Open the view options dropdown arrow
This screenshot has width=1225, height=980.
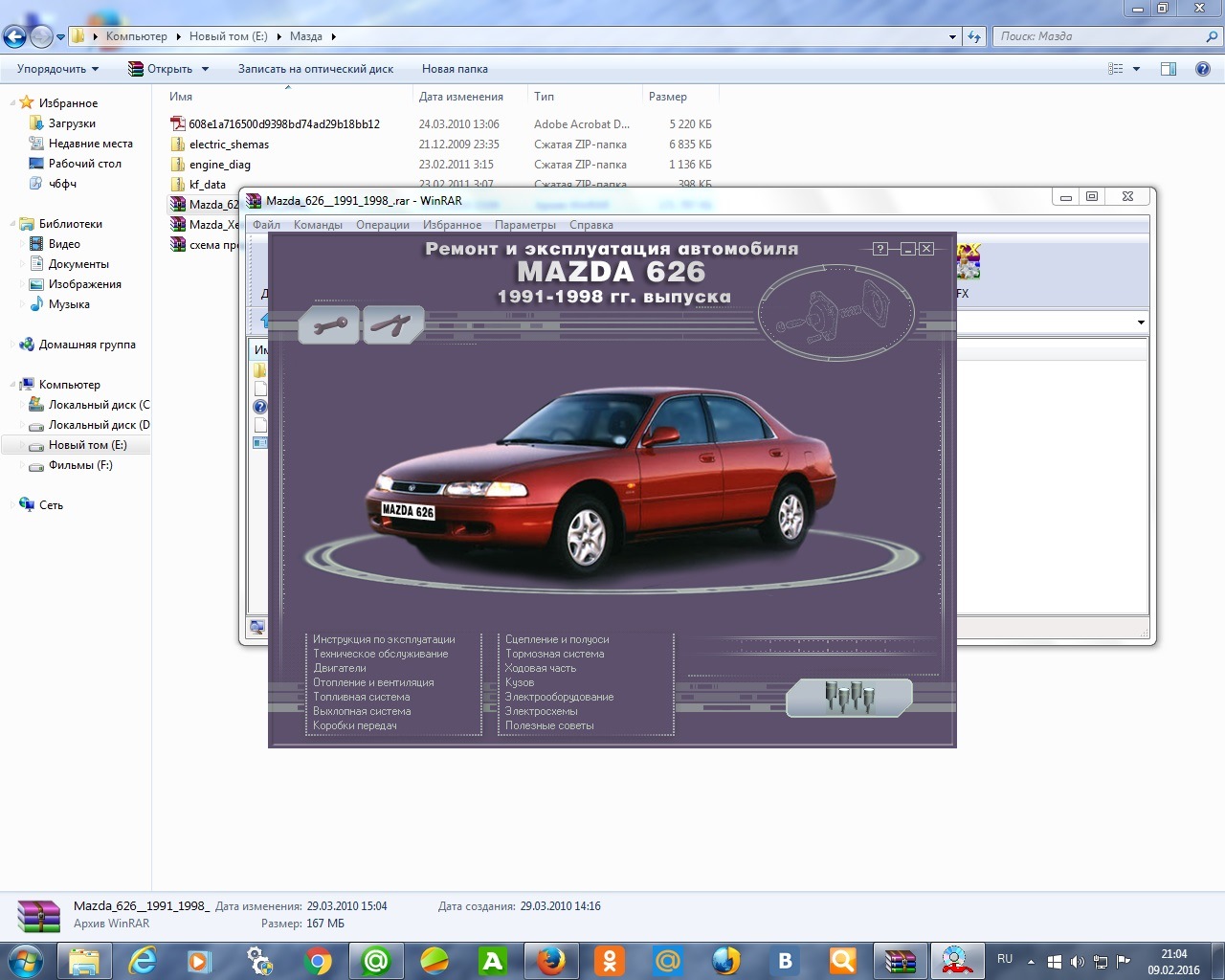[1137, 69]
